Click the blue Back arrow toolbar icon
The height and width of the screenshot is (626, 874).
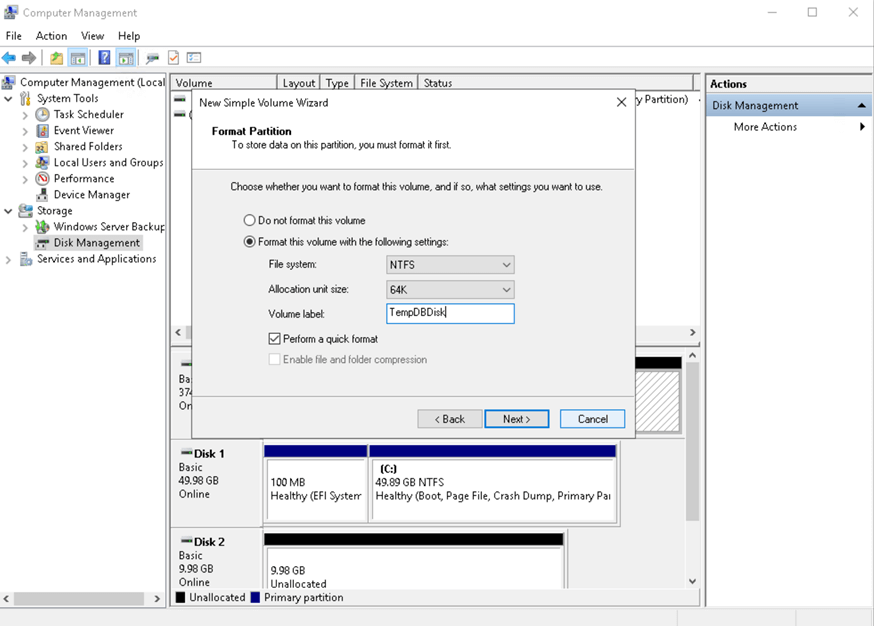click(x=9, y=58)
